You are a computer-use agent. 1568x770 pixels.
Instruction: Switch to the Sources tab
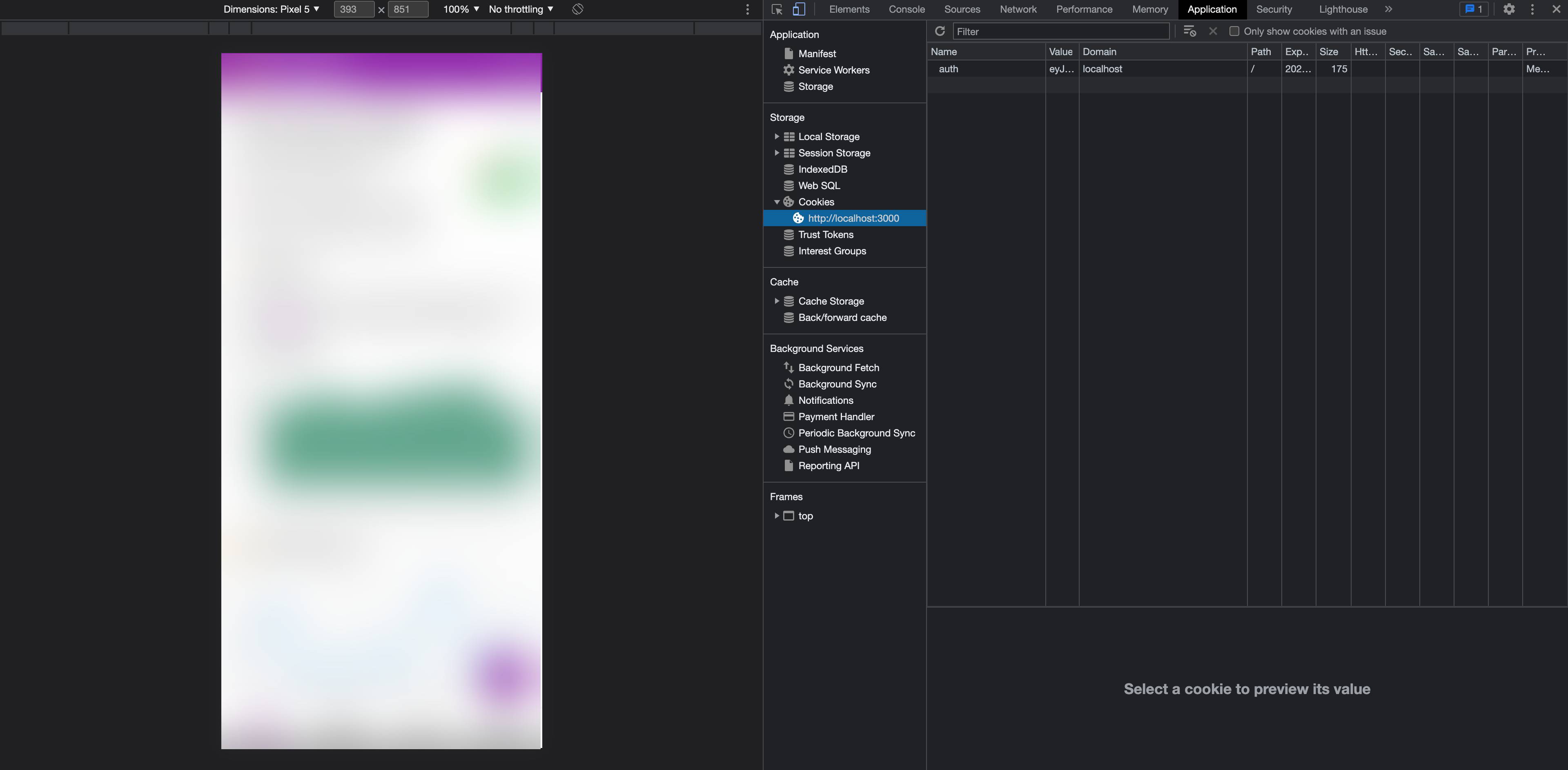tap(962, 9)
